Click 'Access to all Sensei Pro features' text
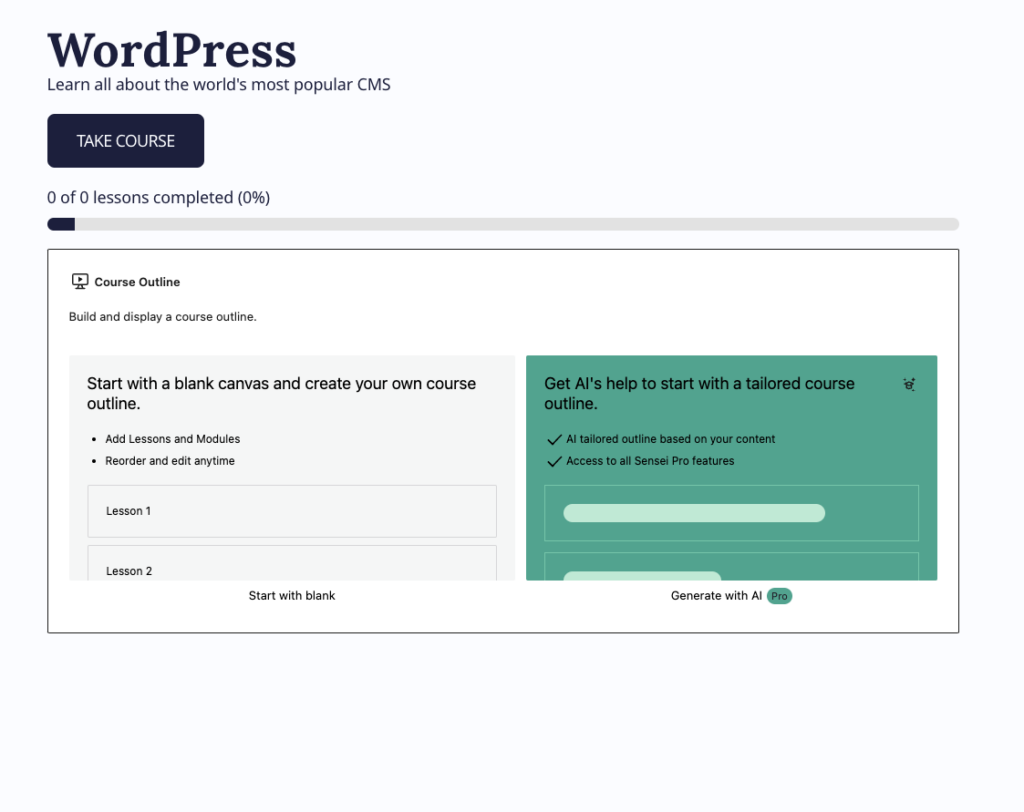This screenshot has height=812, width=1024. pos(650,461)
